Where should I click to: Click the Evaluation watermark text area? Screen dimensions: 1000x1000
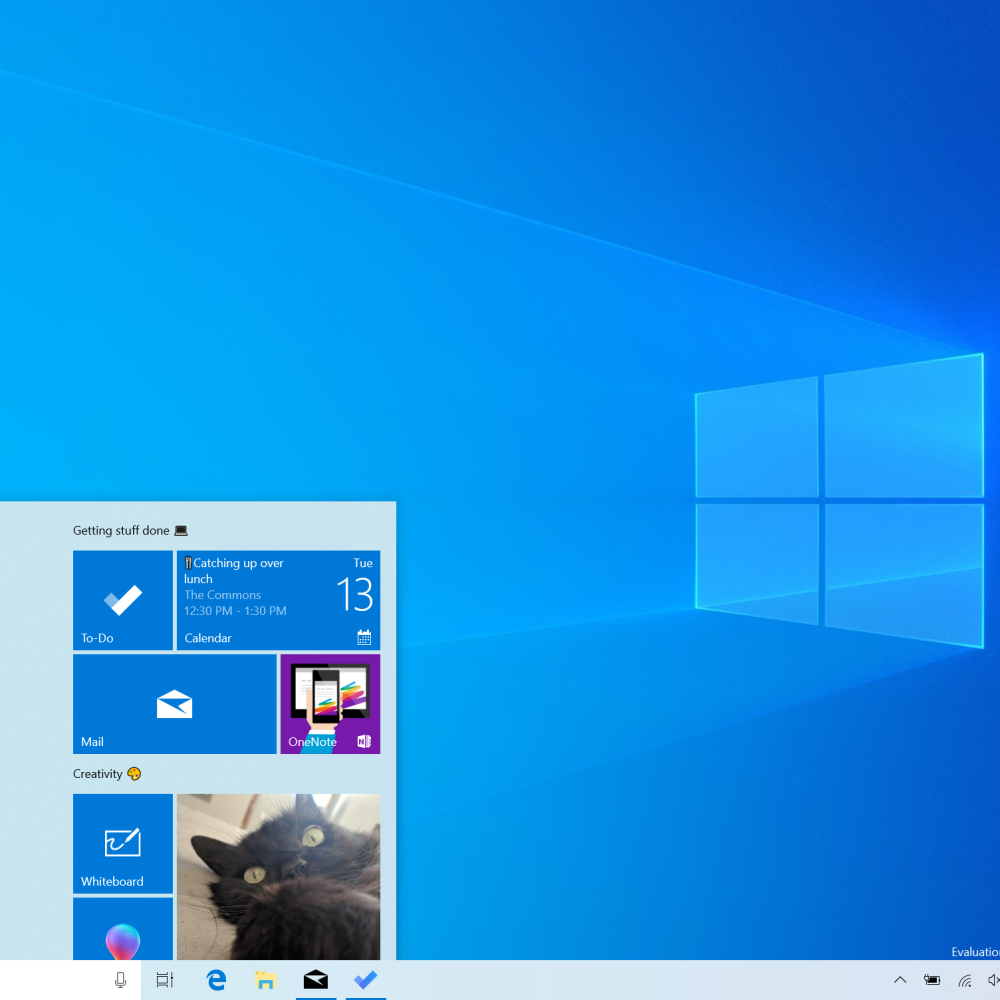tap(975, 952)
